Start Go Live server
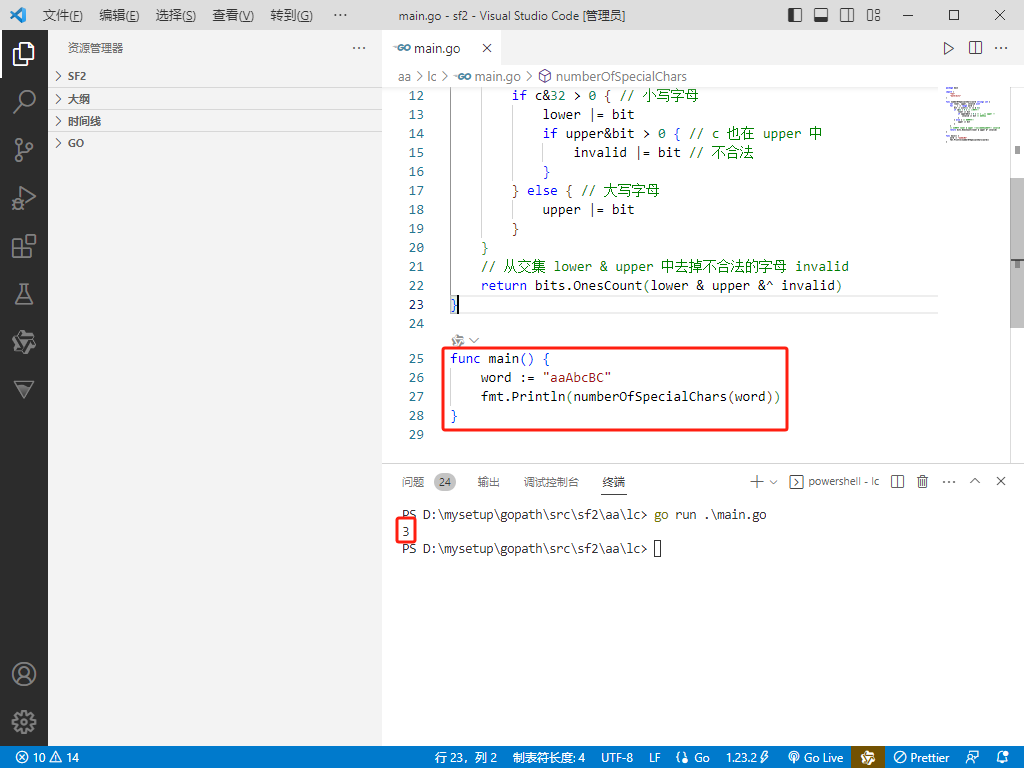 coord(816,758)
